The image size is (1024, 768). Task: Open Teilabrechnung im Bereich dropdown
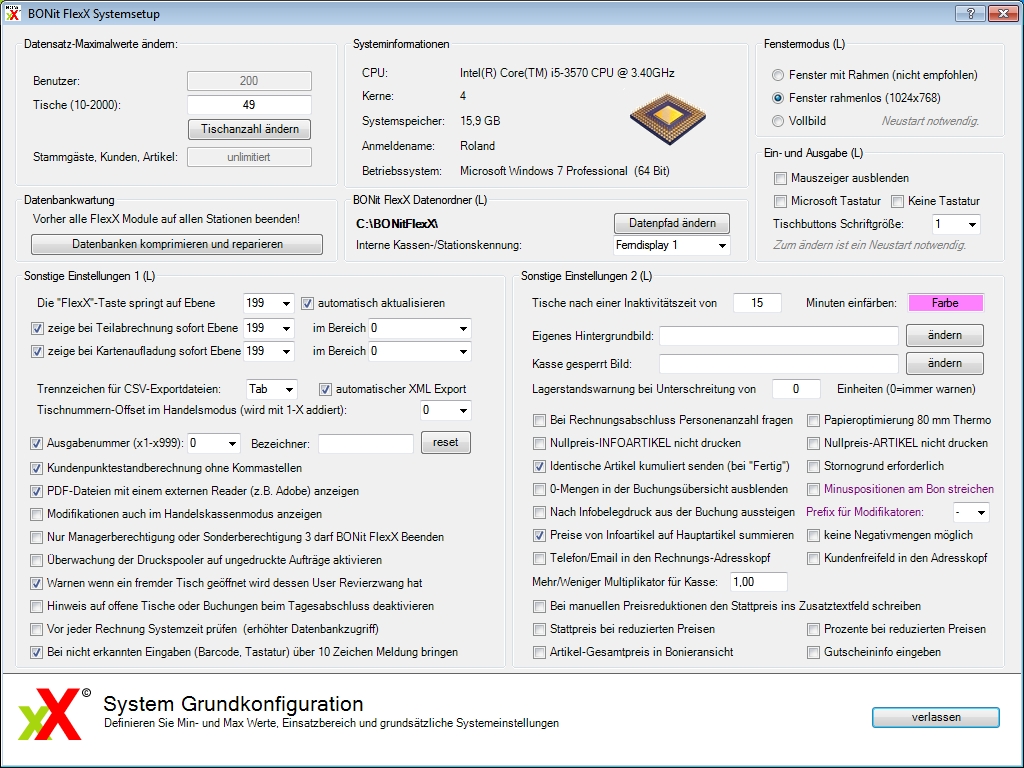pyautogui.click(x=420, y=328)
